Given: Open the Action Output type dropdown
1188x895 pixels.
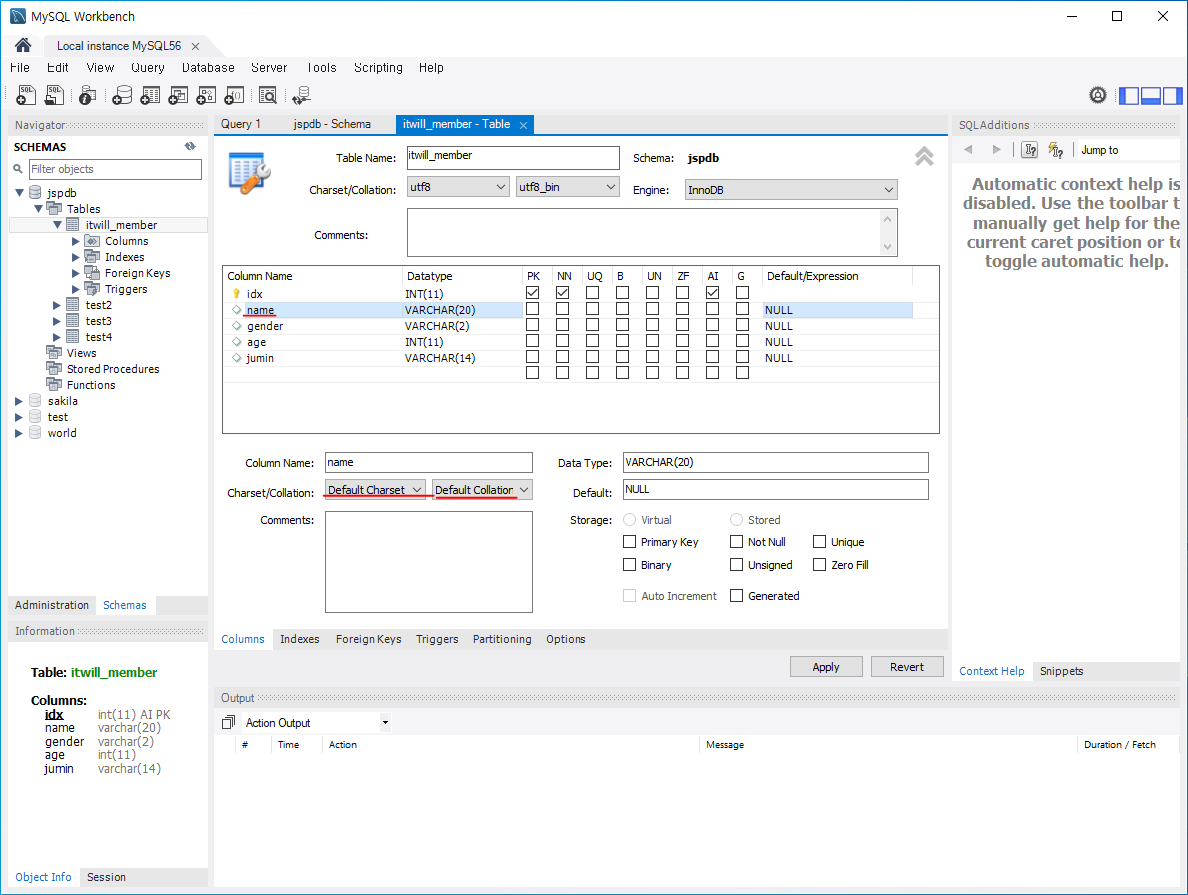Looking at the screenshot, I should click(385, 722).
